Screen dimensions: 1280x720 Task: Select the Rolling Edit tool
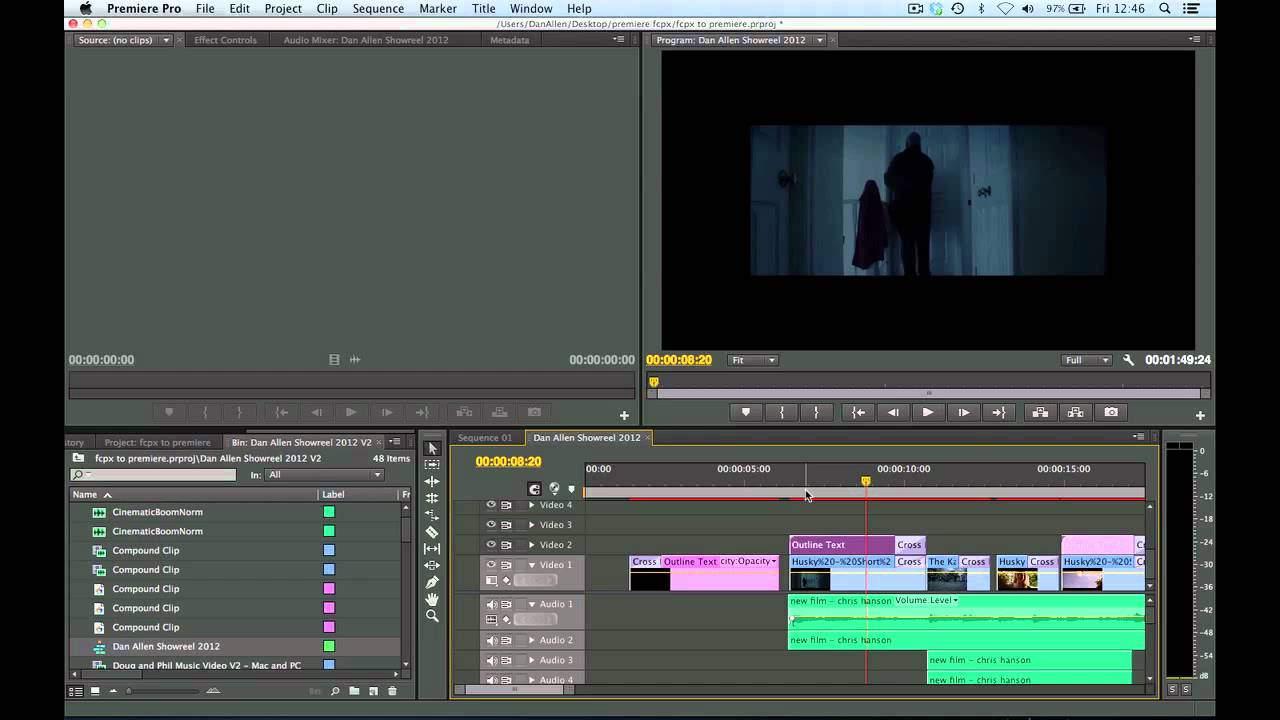pyautogui.click(x=432, y=498)
